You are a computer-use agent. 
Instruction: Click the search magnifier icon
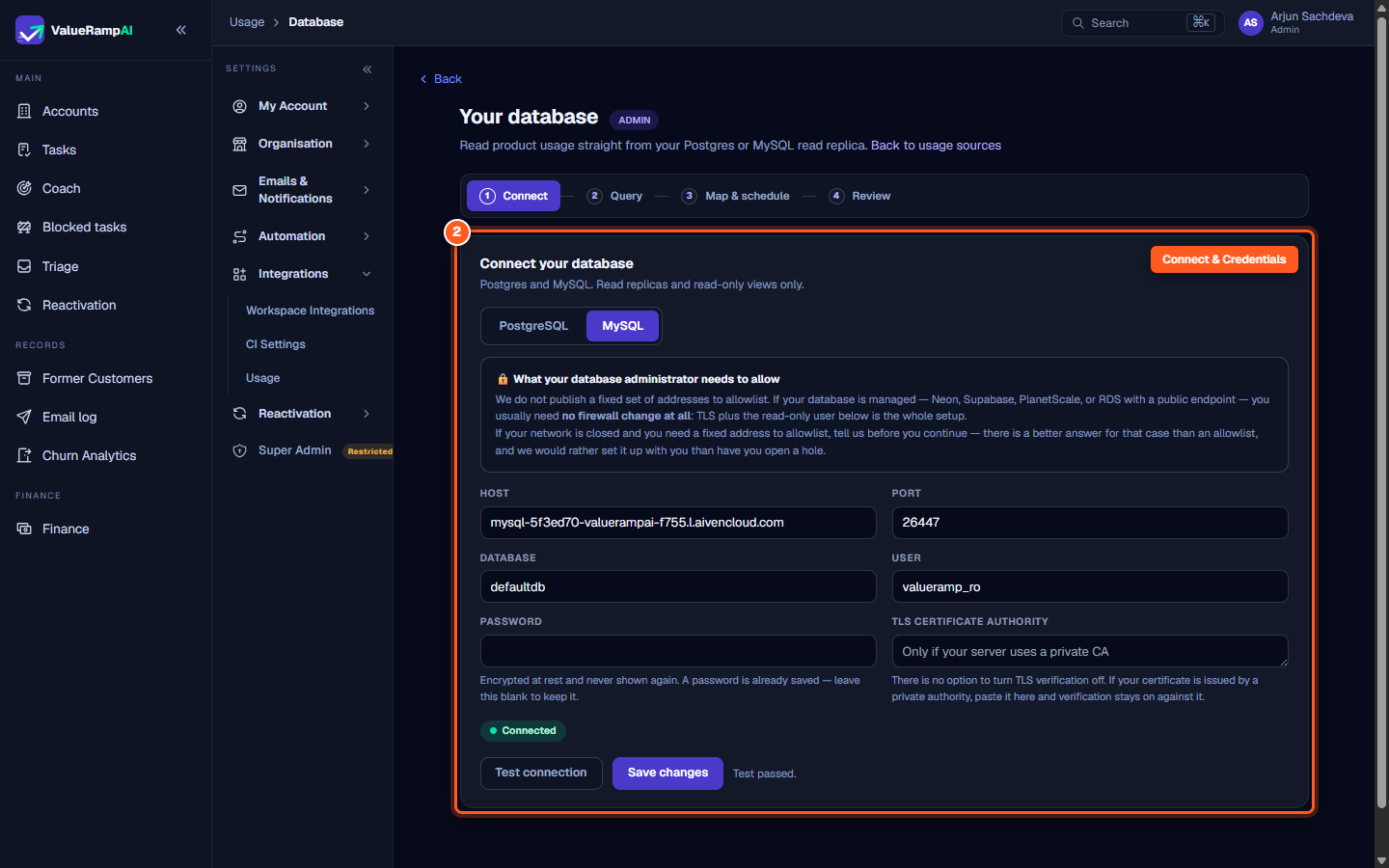[1078, 23]
